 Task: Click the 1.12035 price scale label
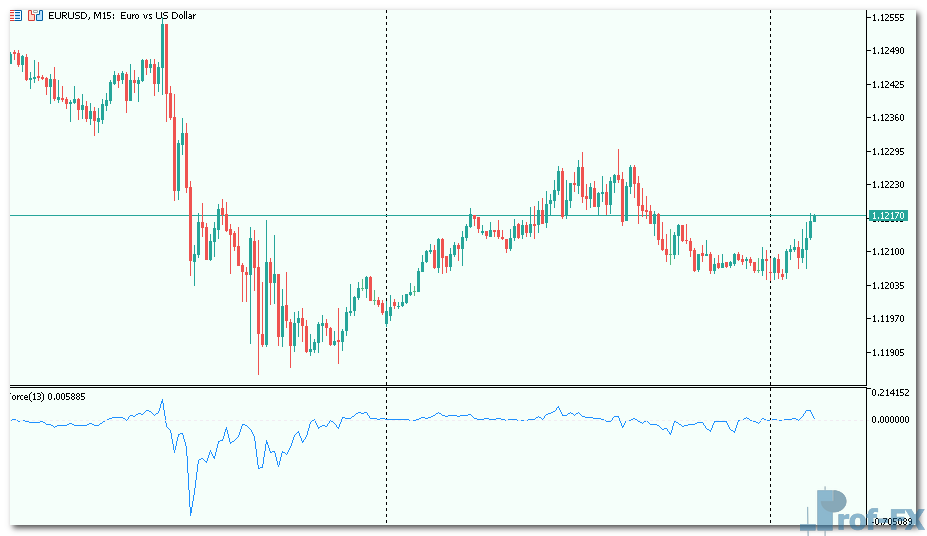click(888, 286)
